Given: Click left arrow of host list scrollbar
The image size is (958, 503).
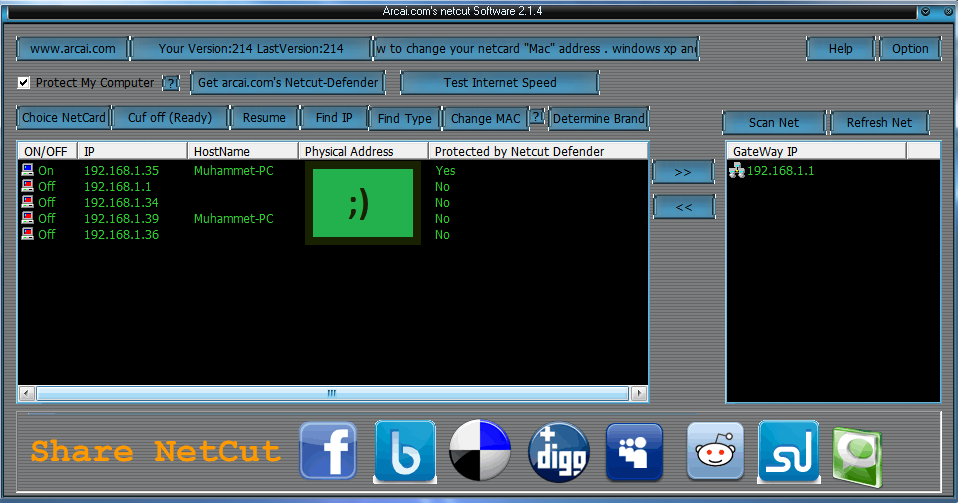Looking at the screenshot, I should click(27, 393).
